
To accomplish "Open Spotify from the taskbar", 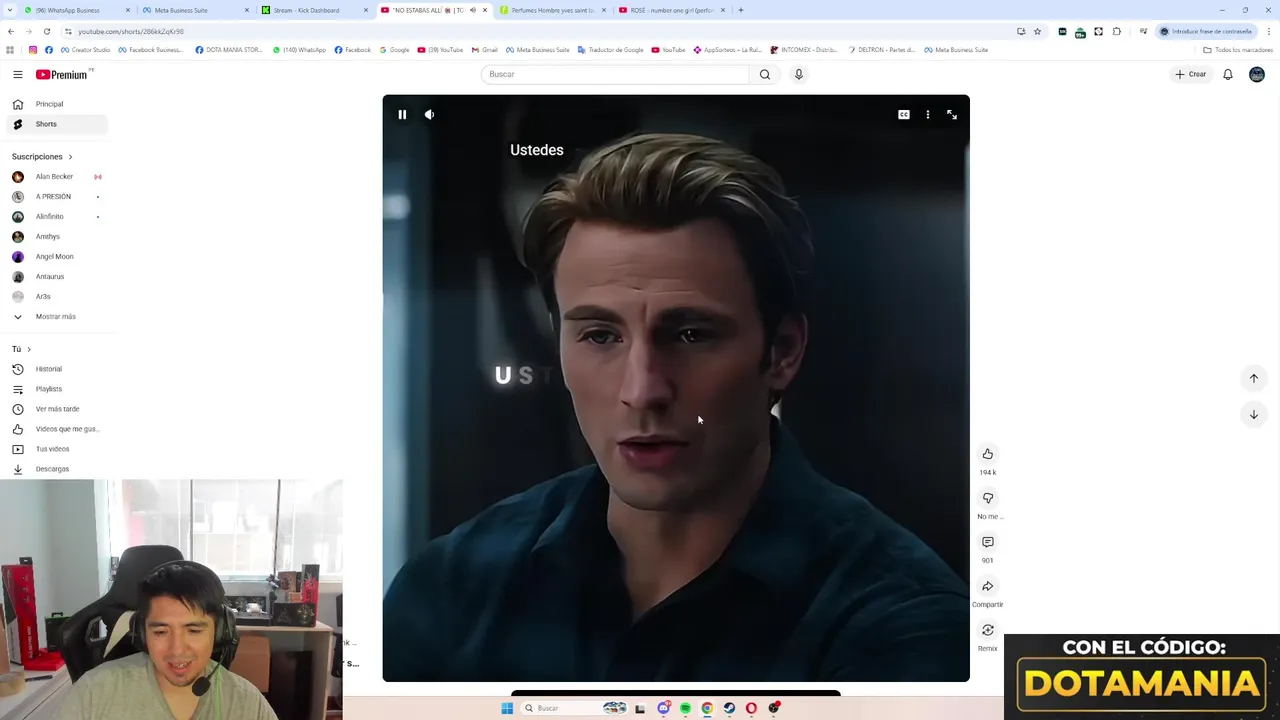I will (x=685, y=708).
